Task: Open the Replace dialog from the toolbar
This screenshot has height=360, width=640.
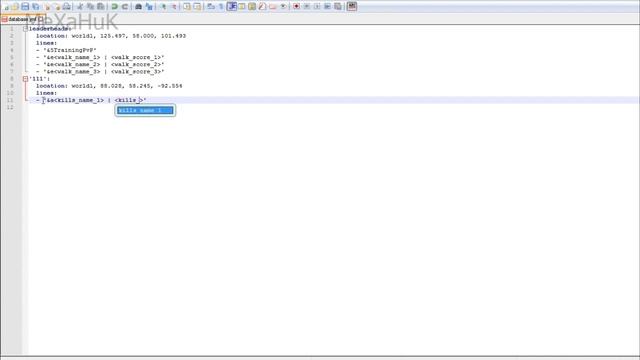Action: point(149,7)
